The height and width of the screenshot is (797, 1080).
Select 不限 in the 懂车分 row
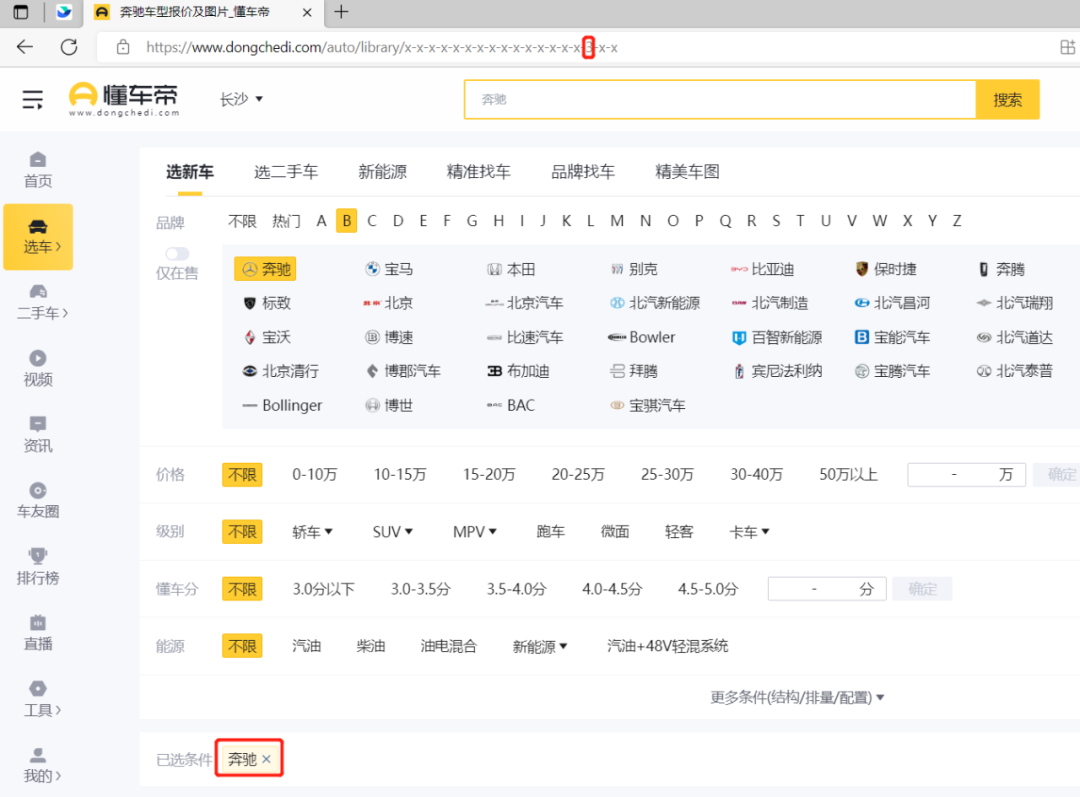point(242,589)
